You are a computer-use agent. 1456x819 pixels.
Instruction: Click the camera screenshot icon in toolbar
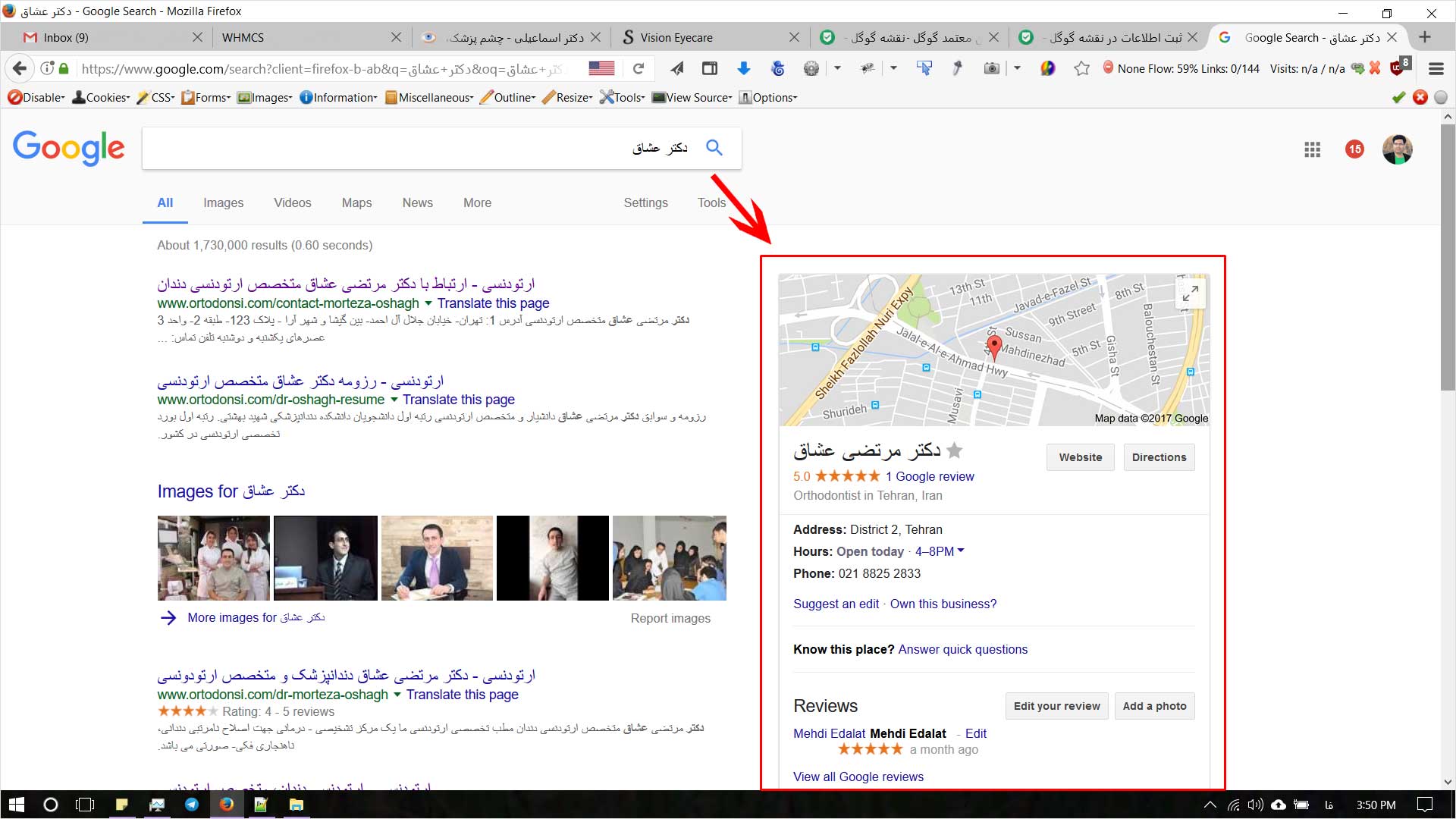click(x=991, y=68)
